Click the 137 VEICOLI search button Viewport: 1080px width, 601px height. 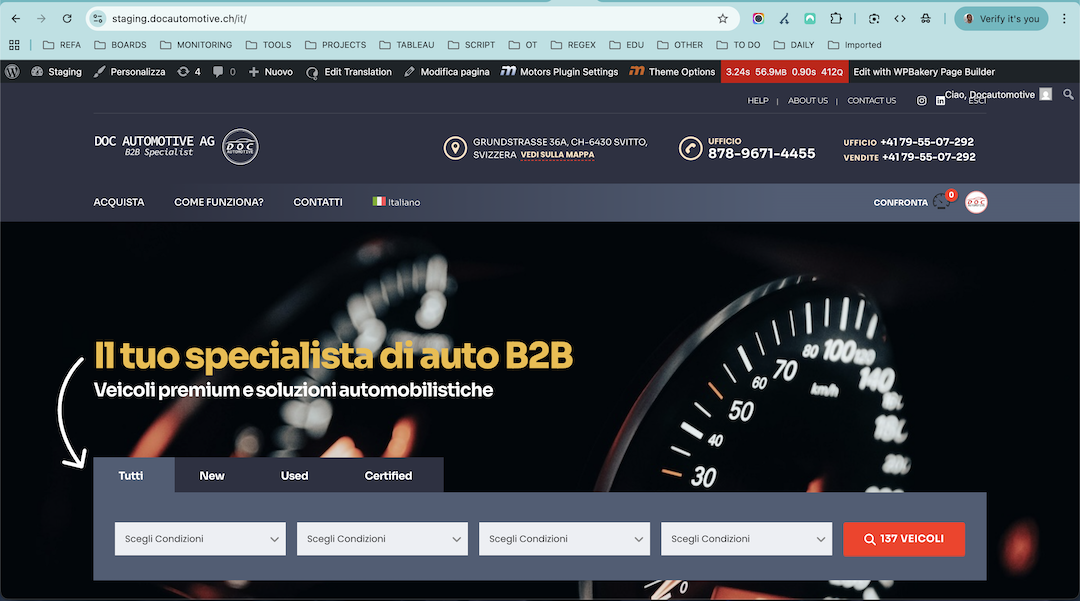click(x=904, y=539)
